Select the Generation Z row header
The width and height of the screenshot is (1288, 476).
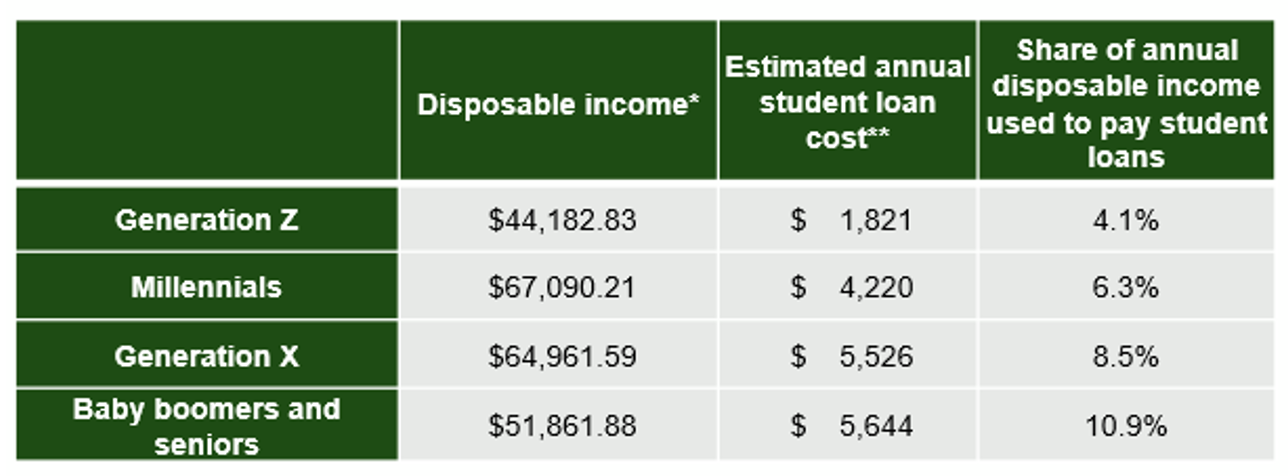[x=207, y=220]
